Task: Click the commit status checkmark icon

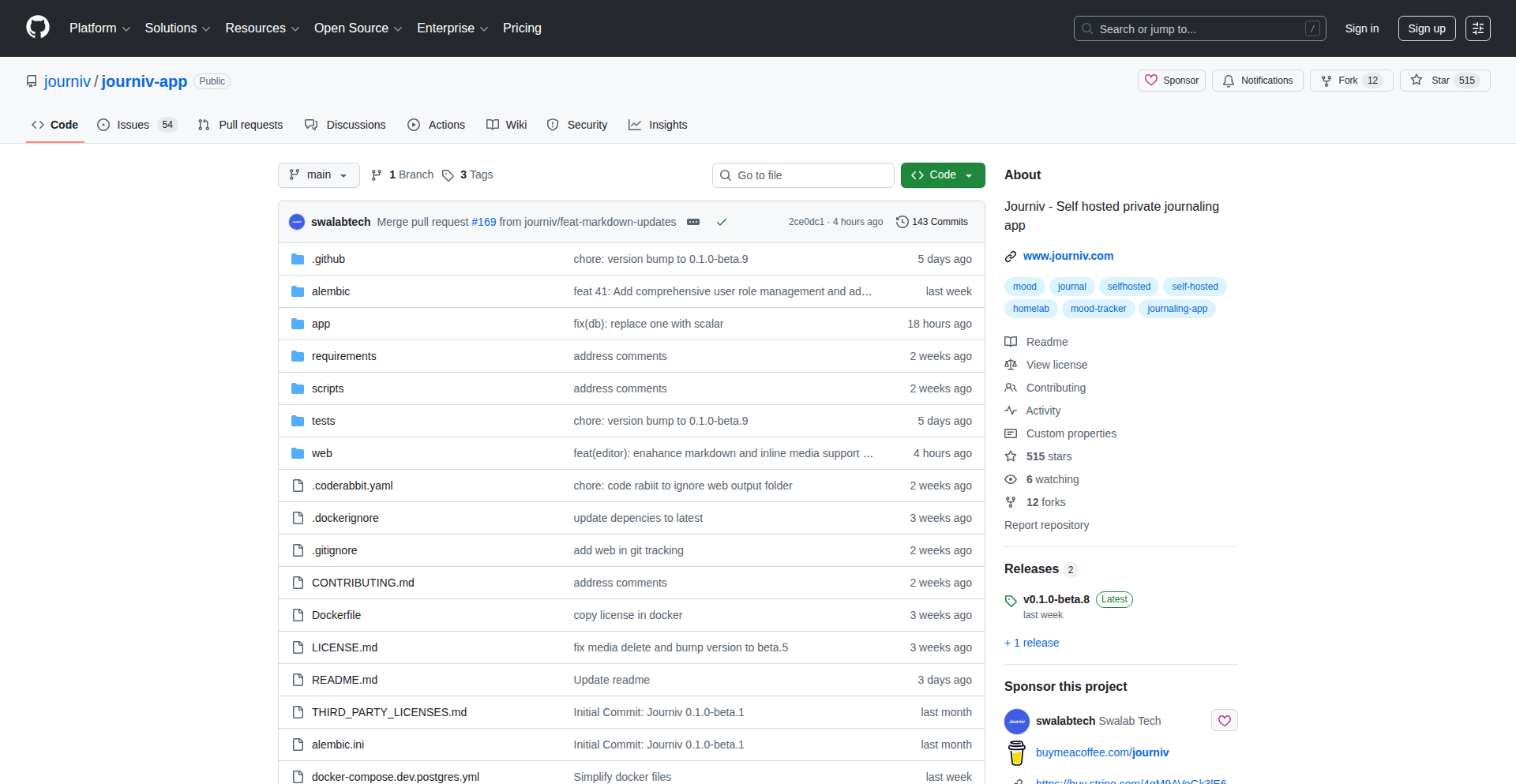Action: (x=721, y=222)
